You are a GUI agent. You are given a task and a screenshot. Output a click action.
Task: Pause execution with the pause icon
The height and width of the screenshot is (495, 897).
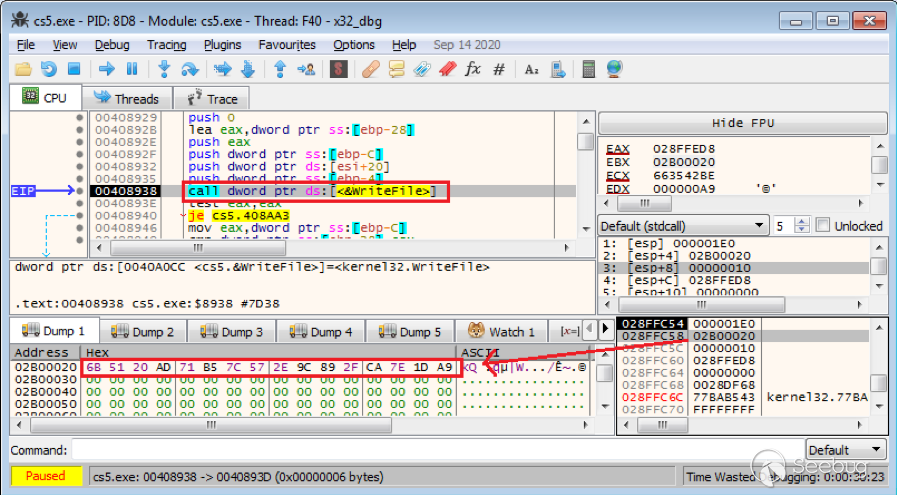[x=132, y=69]
